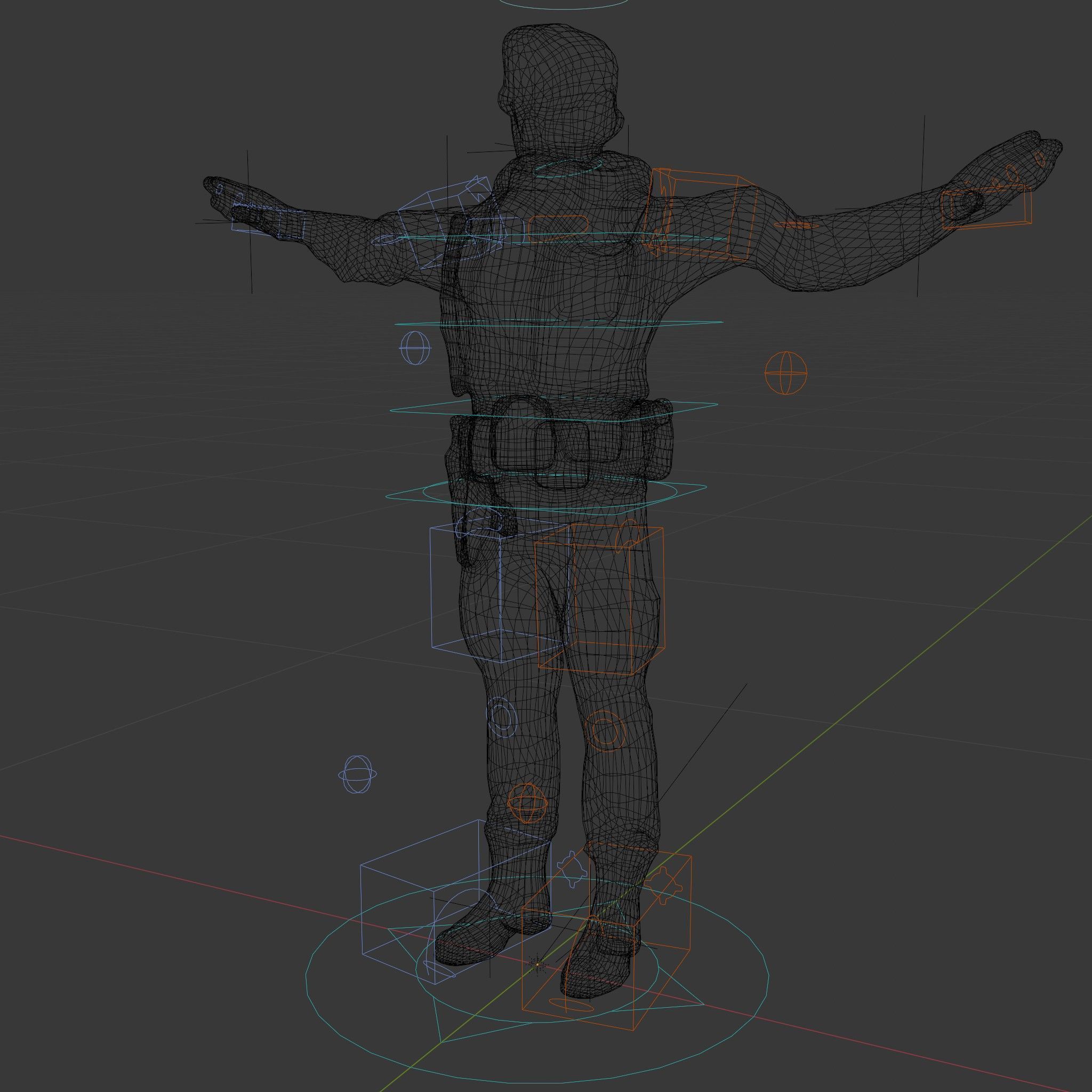Viewport: 1092px width, 1092px height.
Task: Select the blue circular knee control
Action: [x=502, y=717]
